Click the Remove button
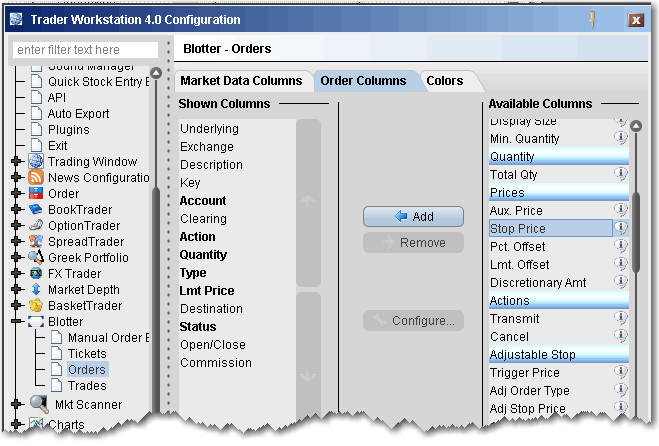The height and width of the screenshot is (446, 659). pos(413,243)
